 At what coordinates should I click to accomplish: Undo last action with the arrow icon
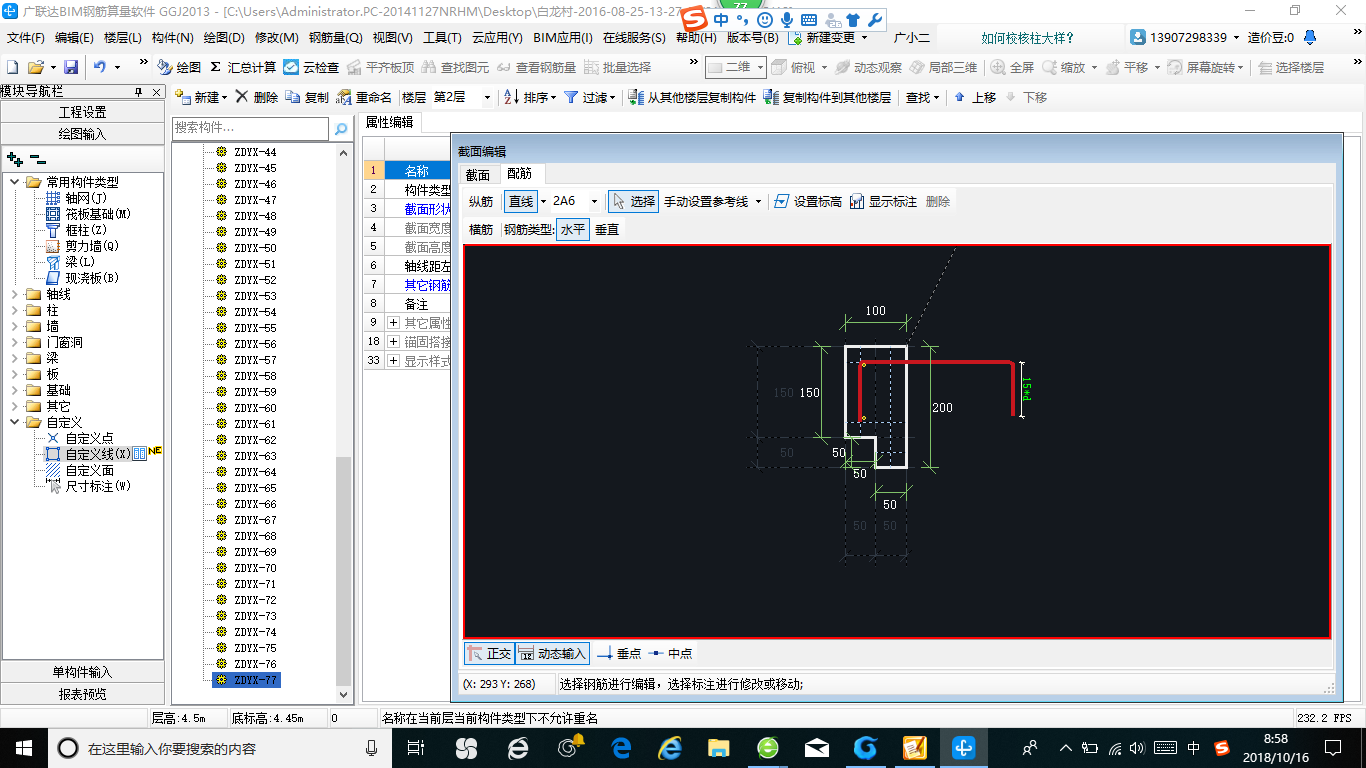[x=100, y=67]
